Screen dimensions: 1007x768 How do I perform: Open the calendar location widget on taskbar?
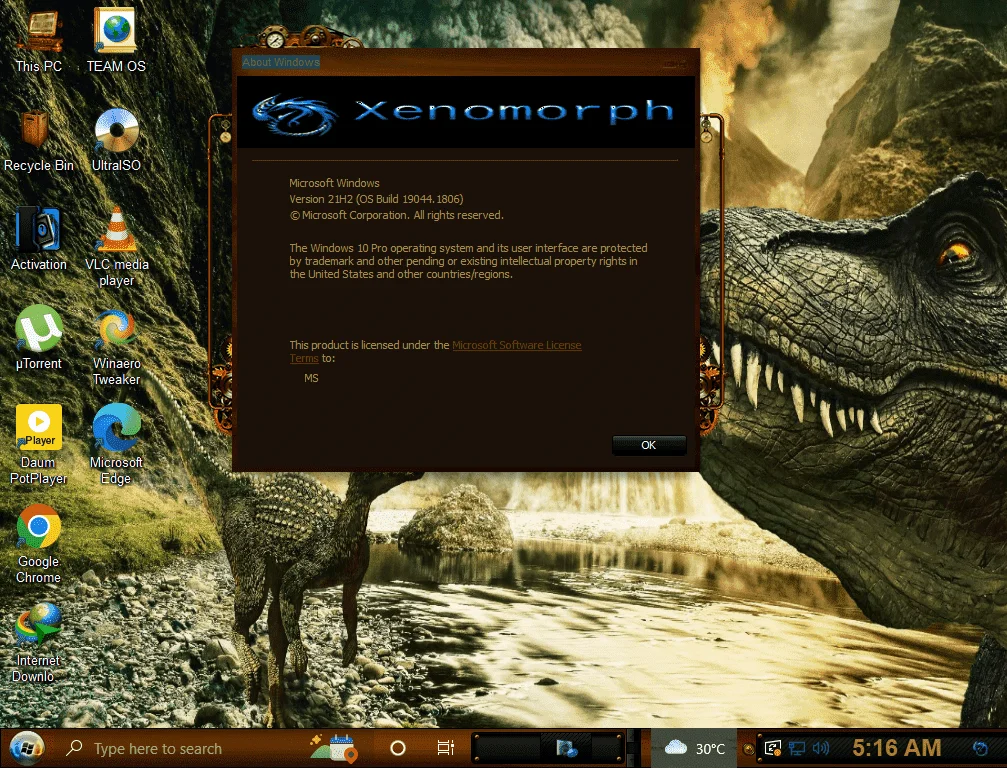coord(335,747)
